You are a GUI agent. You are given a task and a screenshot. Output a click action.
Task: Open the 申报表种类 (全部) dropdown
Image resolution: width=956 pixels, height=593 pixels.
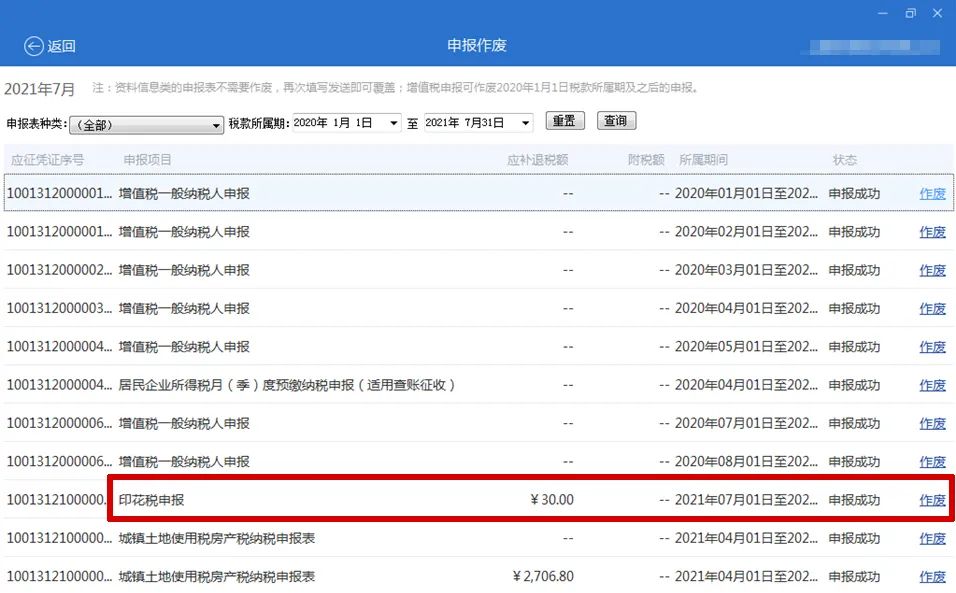(146, 125)
